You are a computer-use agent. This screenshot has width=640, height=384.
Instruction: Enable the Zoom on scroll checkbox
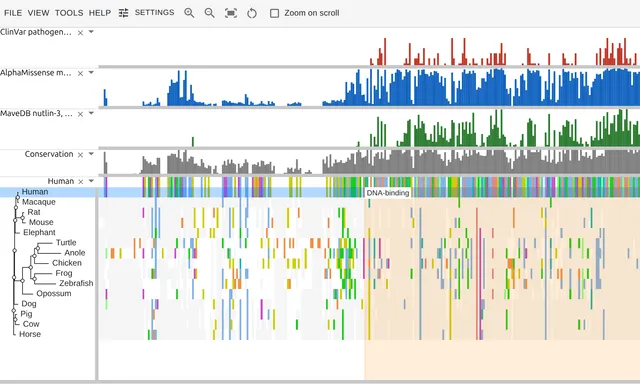[x=275, y=13]
